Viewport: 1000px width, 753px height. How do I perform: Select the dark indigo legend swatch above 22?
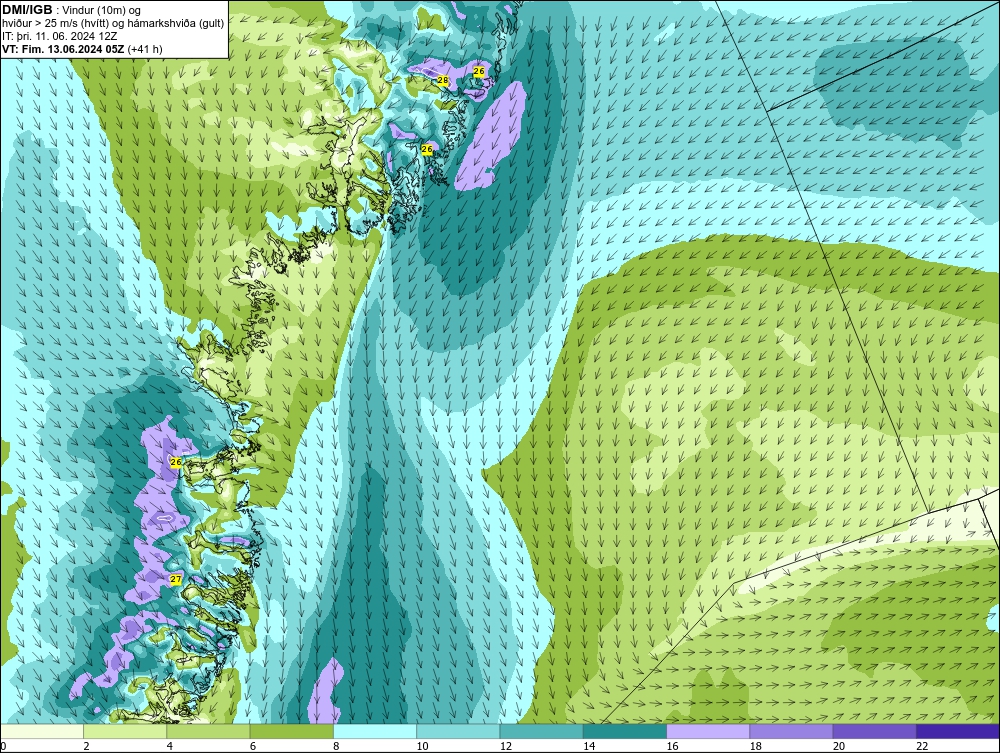pos(957,731)
